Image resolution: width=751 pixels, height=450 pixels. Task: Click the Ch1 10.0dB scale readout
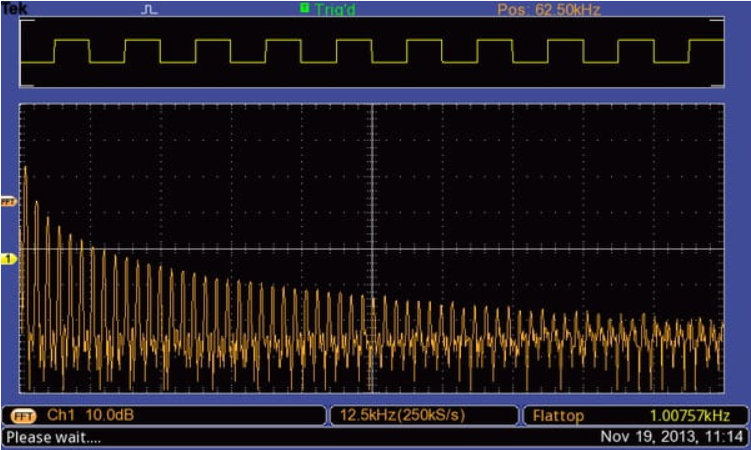point(90,415)
